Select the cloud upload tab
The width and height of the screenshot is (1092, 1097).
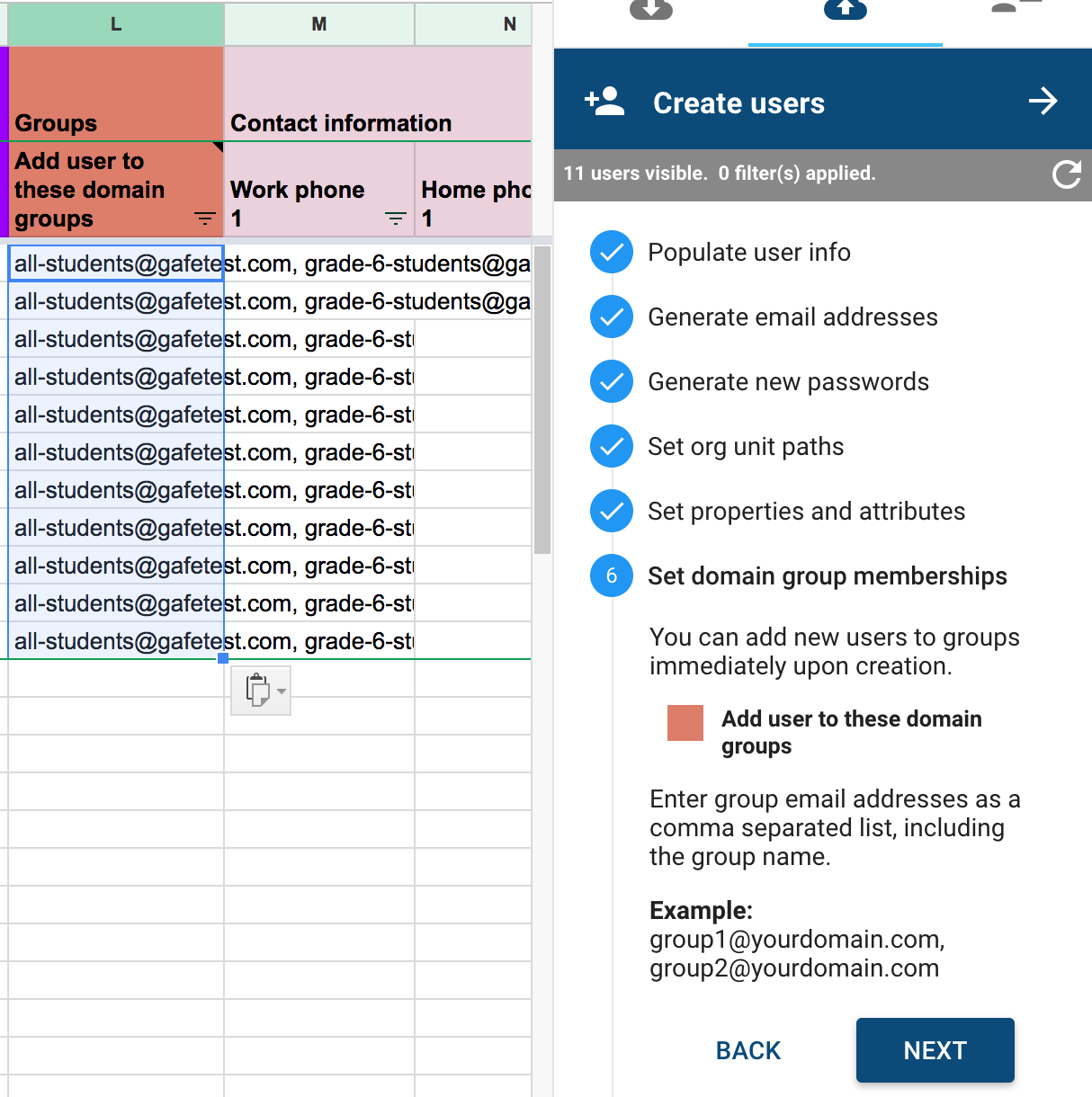tap(845, 11)
